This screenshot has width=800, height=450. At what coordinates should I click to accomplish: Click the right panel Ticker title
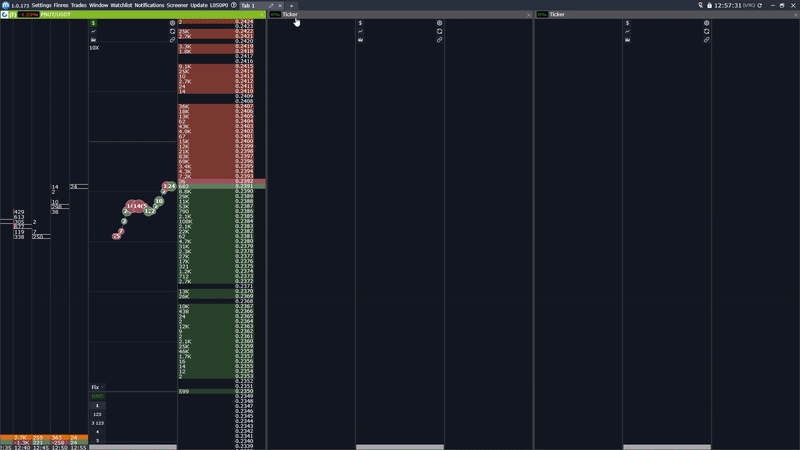click(x=557, y=14)
